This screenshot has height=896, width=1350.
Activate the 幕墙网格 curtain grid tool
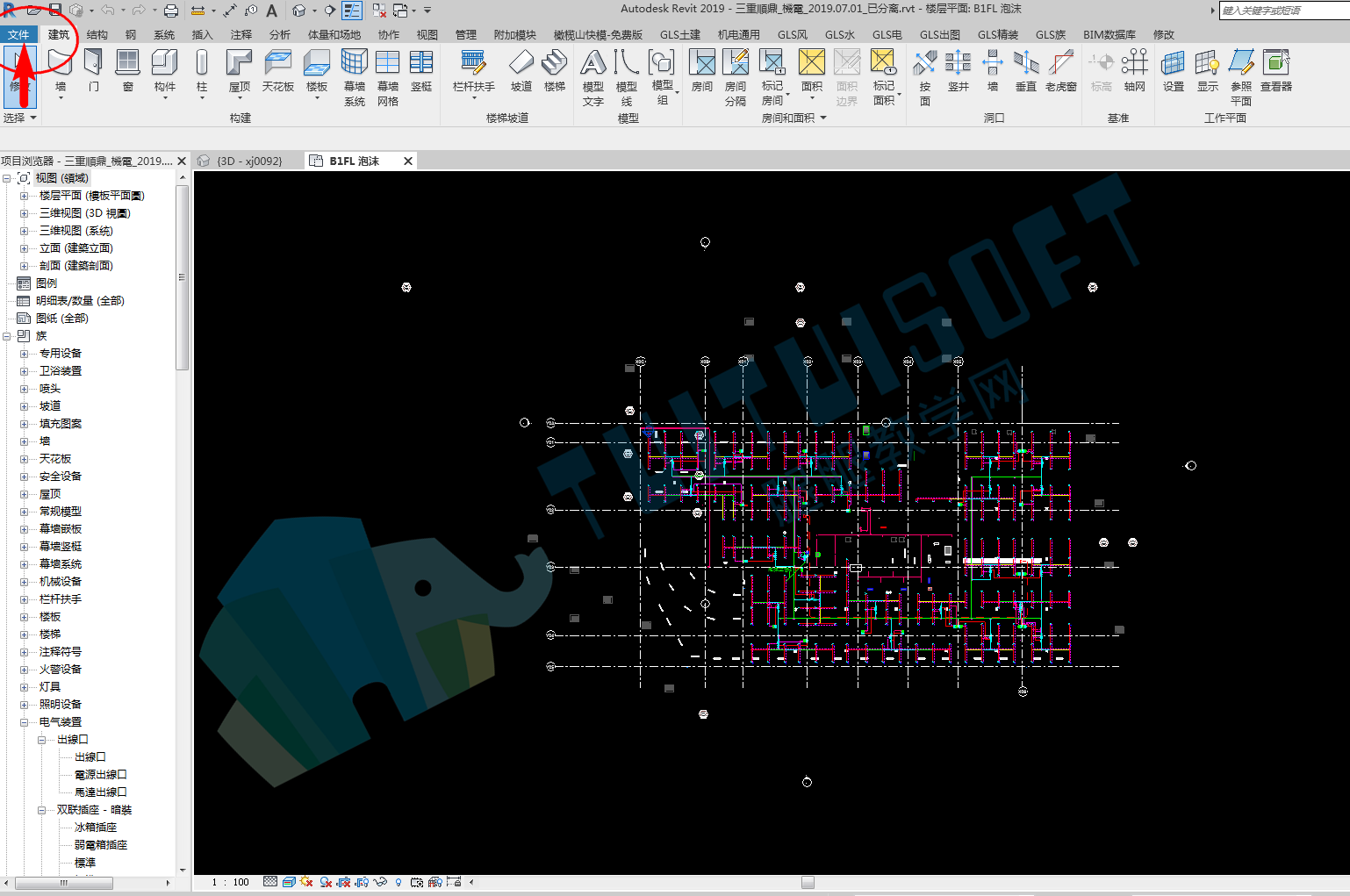(x=388, y=77)
